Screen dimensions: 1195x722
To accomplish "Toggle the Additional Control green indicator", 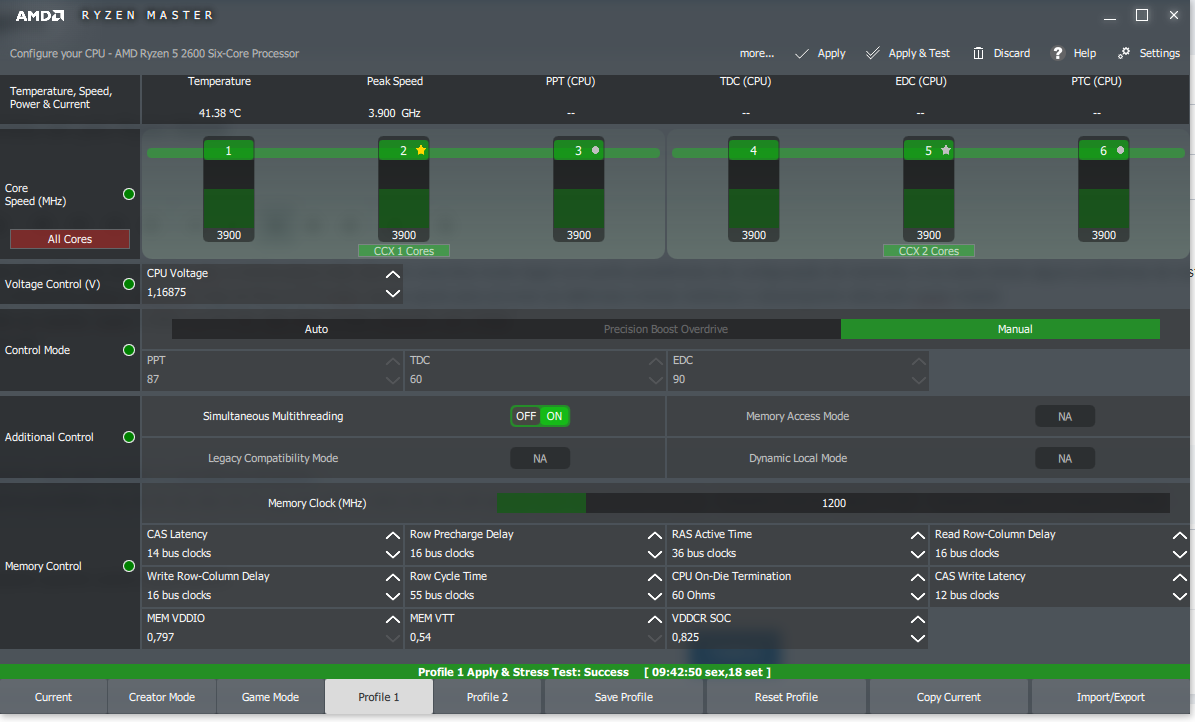I will click(x=129, y=437).
